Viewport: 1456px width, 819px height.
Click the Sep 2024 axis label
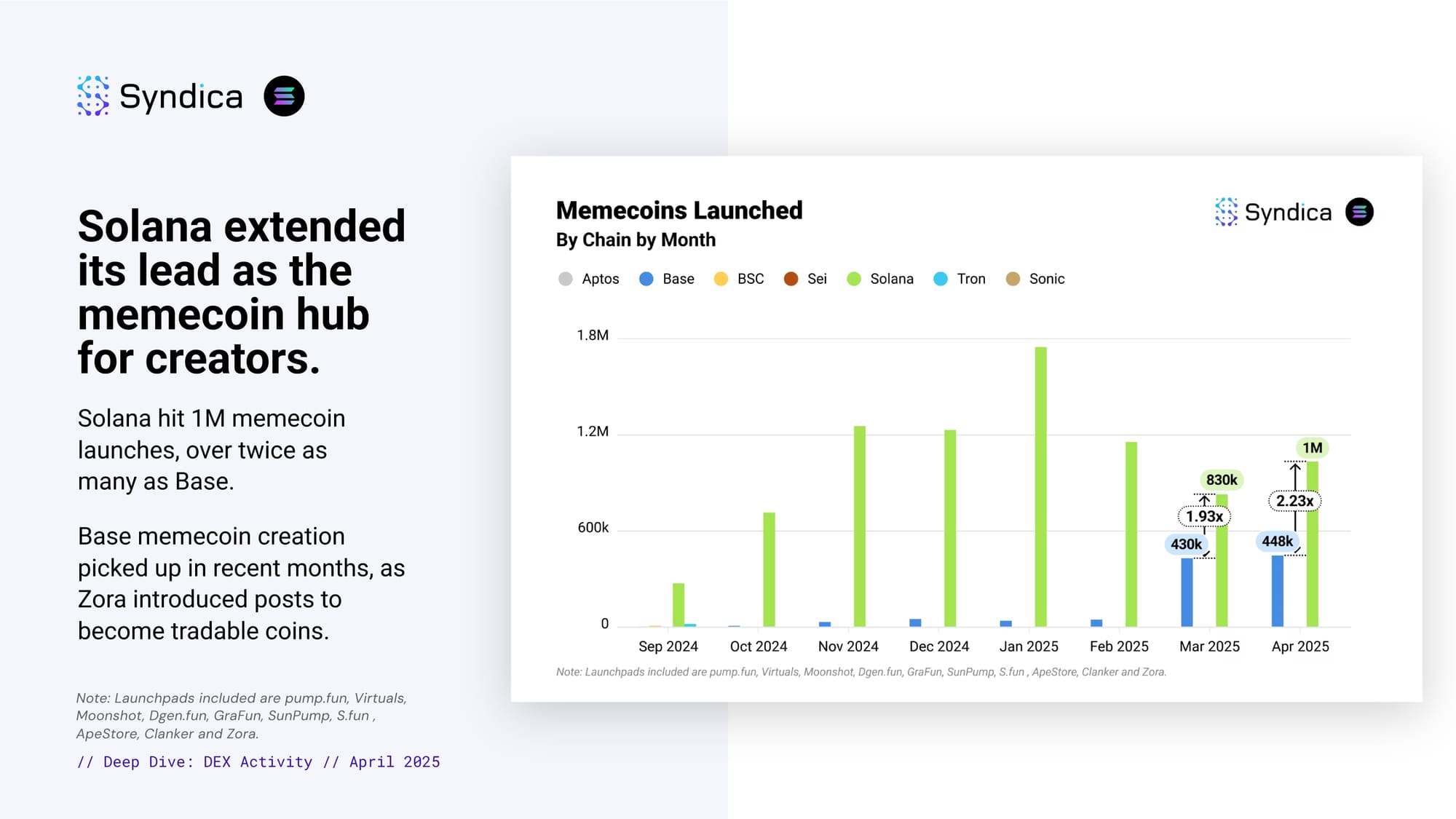[668, 646]
